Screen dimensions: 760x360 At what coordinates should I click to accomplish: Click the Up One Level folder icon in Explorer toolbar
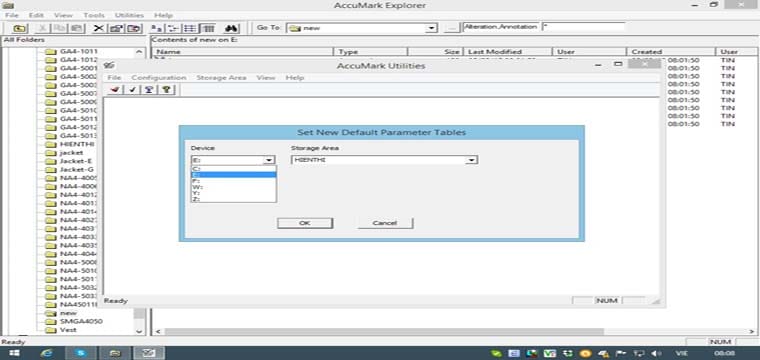19,28
